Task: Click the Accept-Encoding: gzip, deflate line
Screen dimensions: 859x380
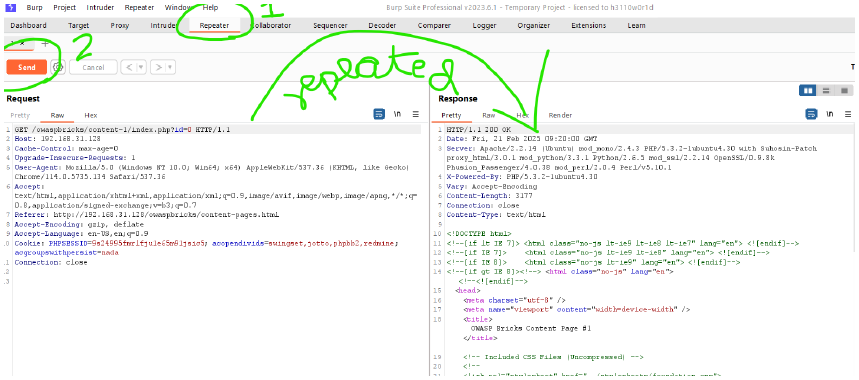Action: 79,224
